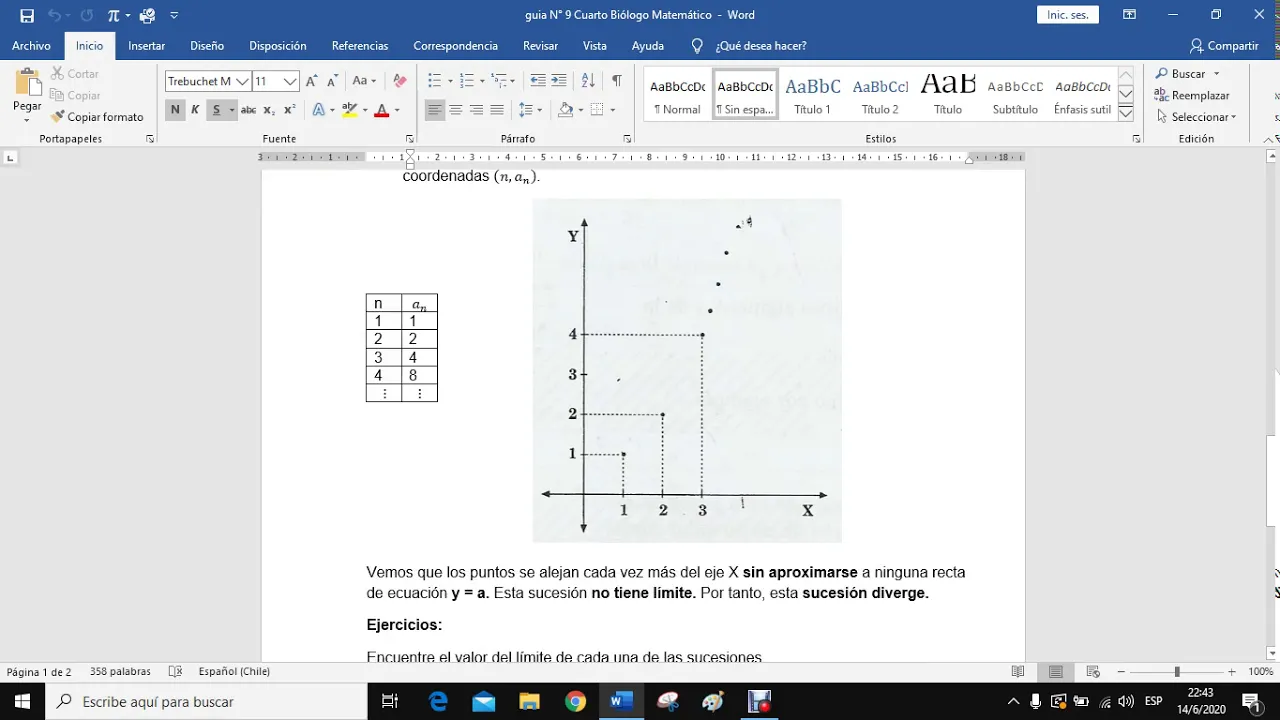This screenshot has height=720, width=1280.
Task: Switch to web layout view icon
Action: (1093, 672)
